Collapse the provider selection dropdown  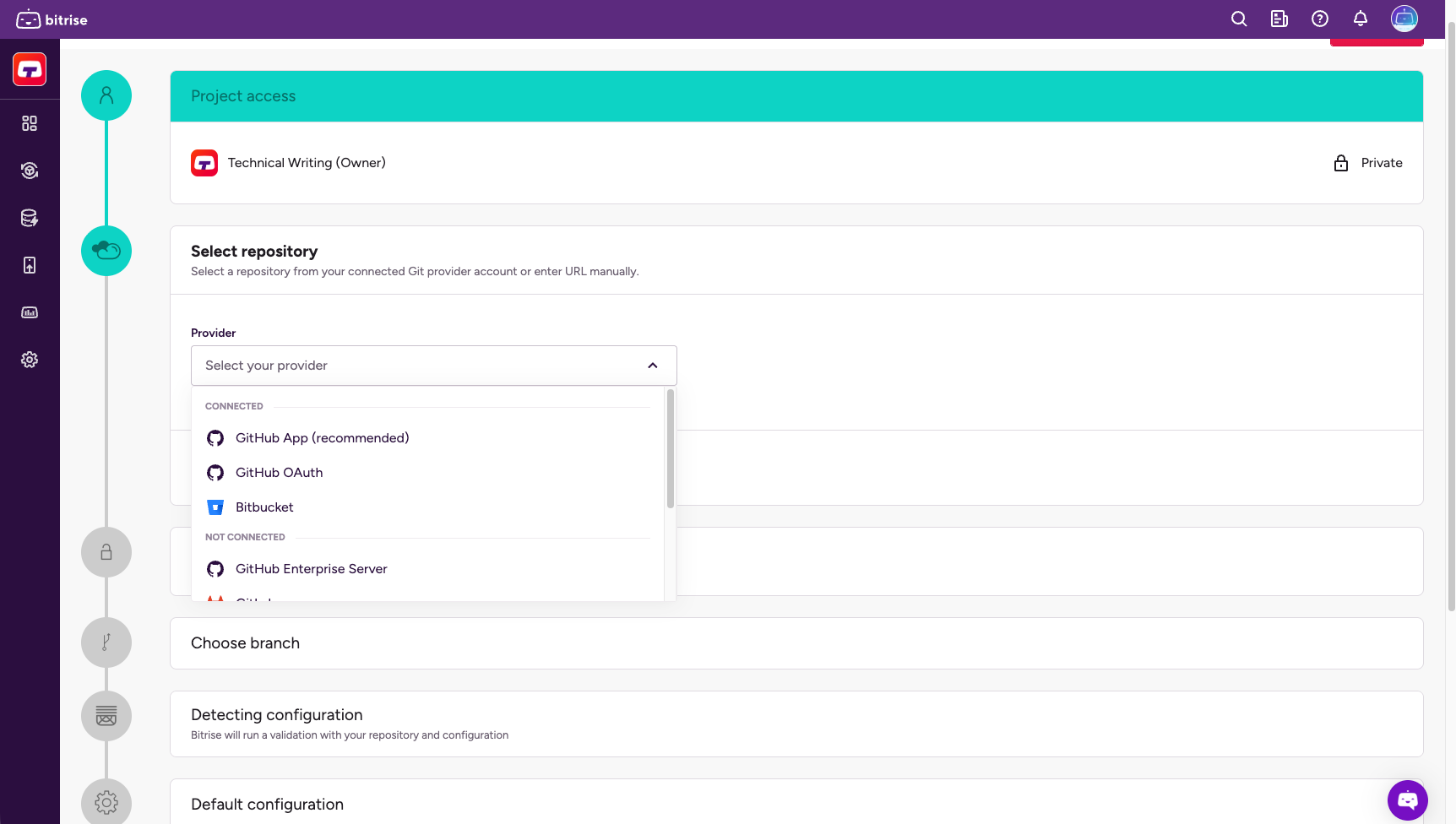click(651, 365)
